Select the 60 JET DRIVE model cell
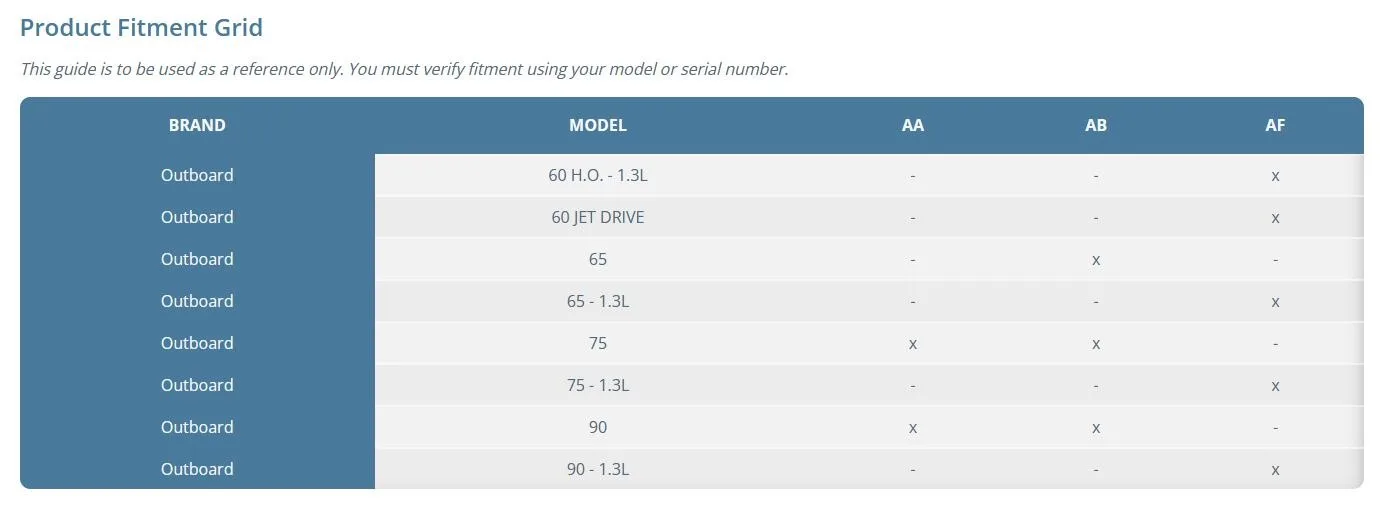 [598, 217]
